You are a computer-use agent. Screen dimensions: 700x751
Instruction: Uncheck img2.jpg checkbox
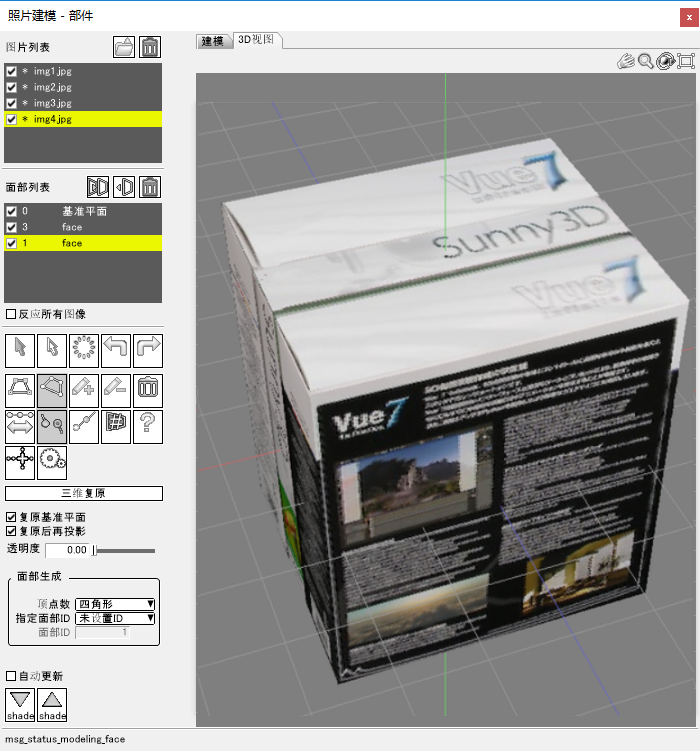point(11,87)
